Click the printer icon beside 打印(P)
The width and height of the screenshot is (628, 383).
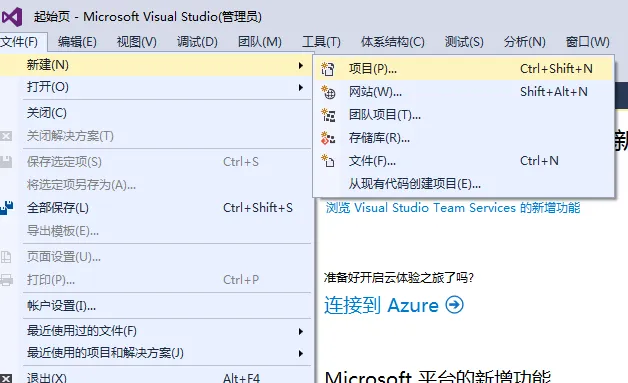coord(6,280)
